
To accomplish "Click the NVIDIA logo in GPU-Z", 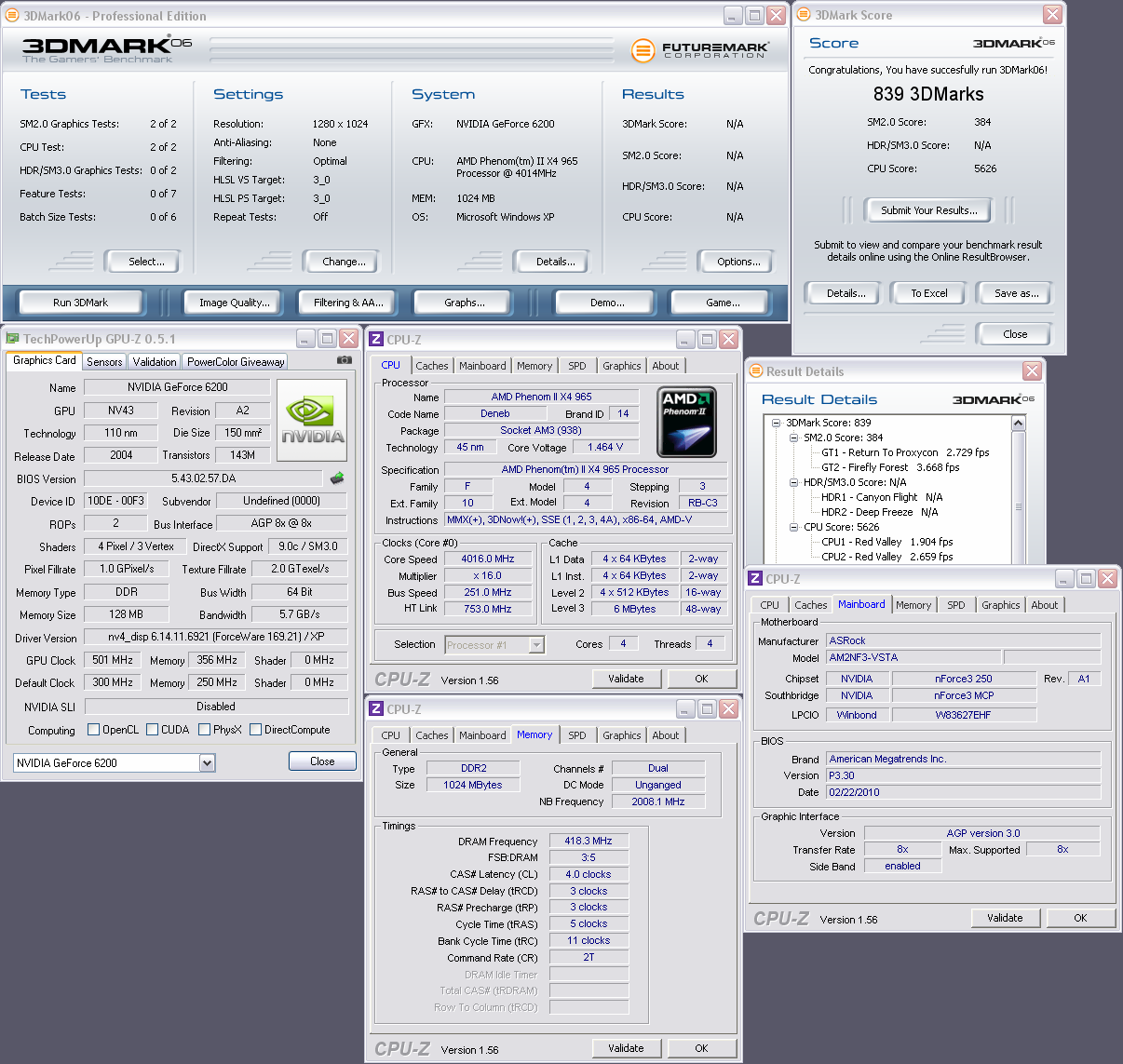I will [312, 420].
